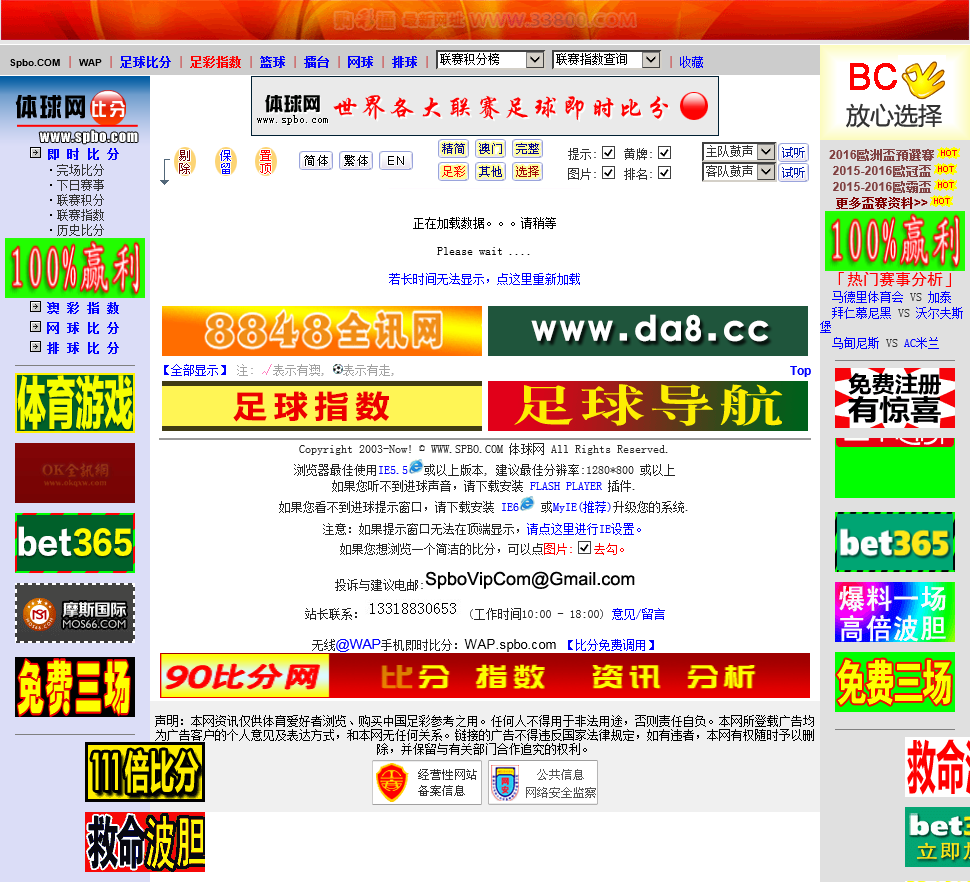Click 试听 beside 客队鼓声
Screen dimensions: 970x882
click(793, 172)
